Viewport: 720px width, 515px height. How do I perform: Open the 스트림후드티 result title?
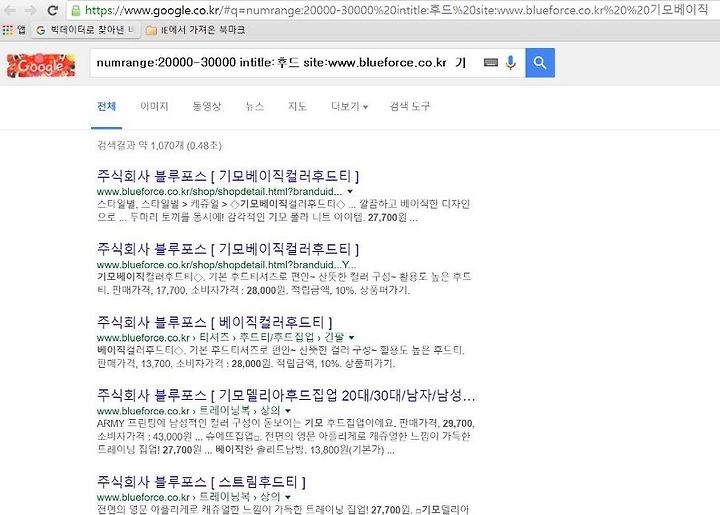click(201, 481)
